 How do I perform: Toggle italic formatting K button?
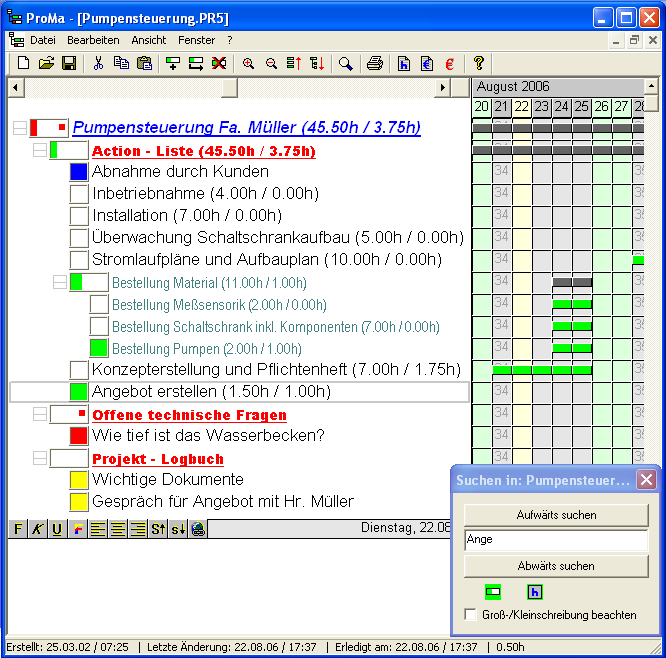pyautogui.click(x=38, y=529)
